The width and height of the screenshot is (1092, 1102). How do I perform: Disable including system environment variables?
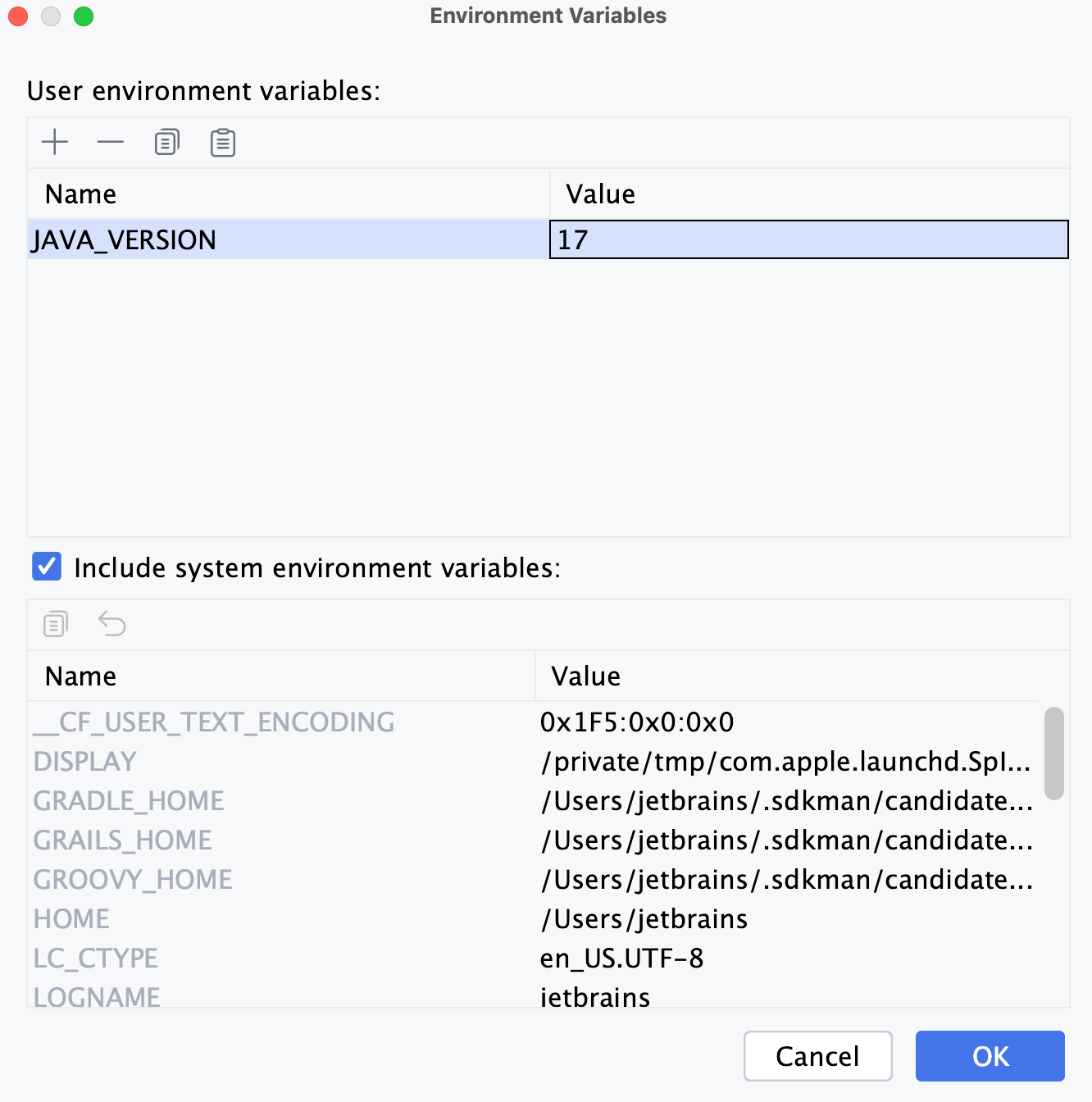(47, 567)
